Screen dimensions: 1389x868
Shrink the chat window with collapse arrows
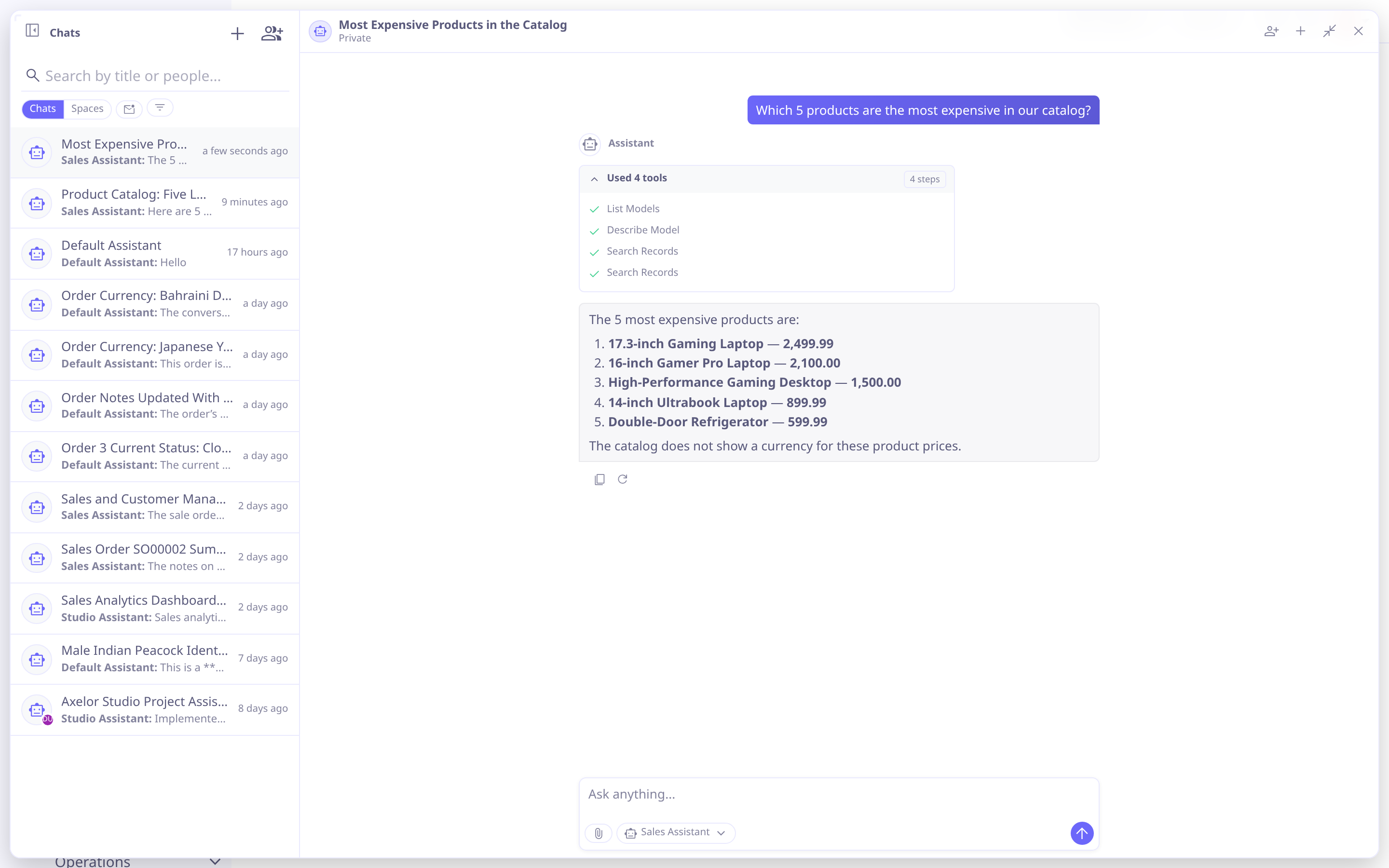pos(1329,31)
